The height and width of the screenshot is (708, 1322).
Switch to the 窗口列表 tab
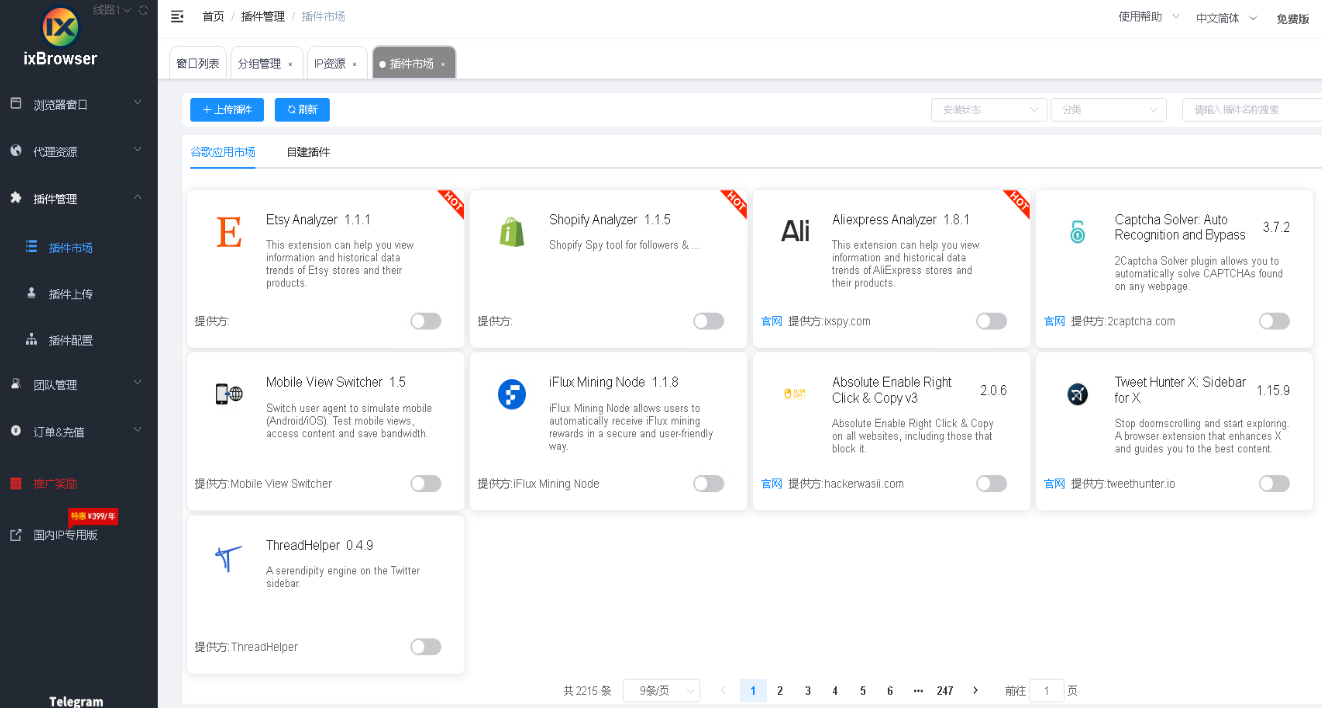[198, 63]
